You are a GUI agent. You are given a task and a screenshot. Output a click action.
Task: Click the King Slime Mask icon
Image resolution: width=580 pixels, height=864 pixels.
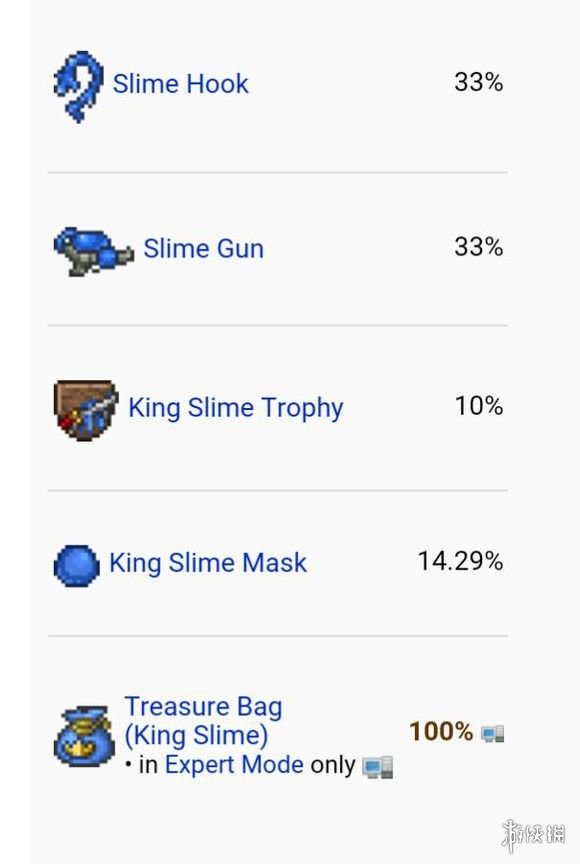coord(77,566)
